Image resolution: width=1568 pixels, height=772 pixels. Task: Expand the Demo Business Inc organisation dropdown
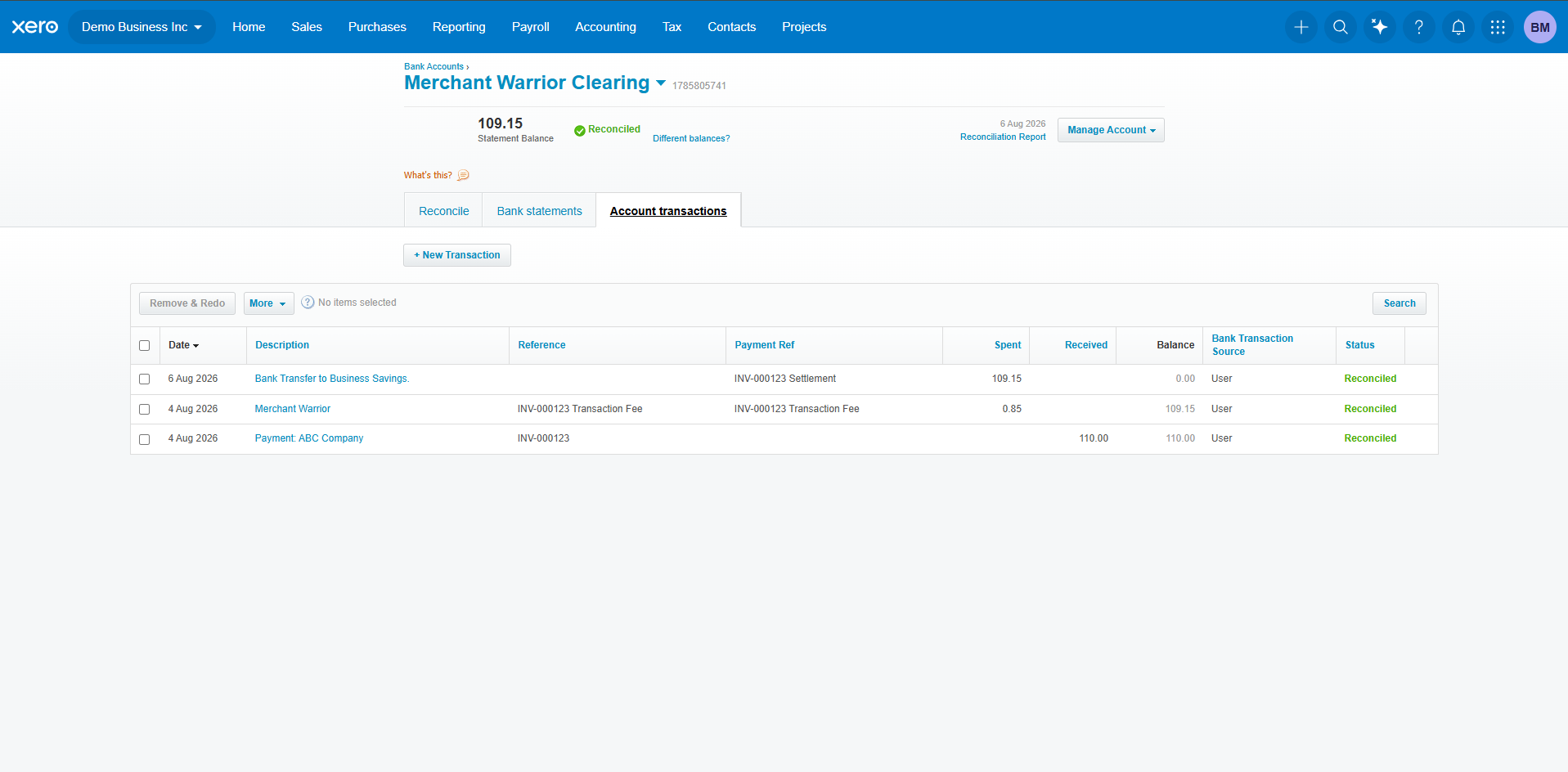(x=142, y=27)
